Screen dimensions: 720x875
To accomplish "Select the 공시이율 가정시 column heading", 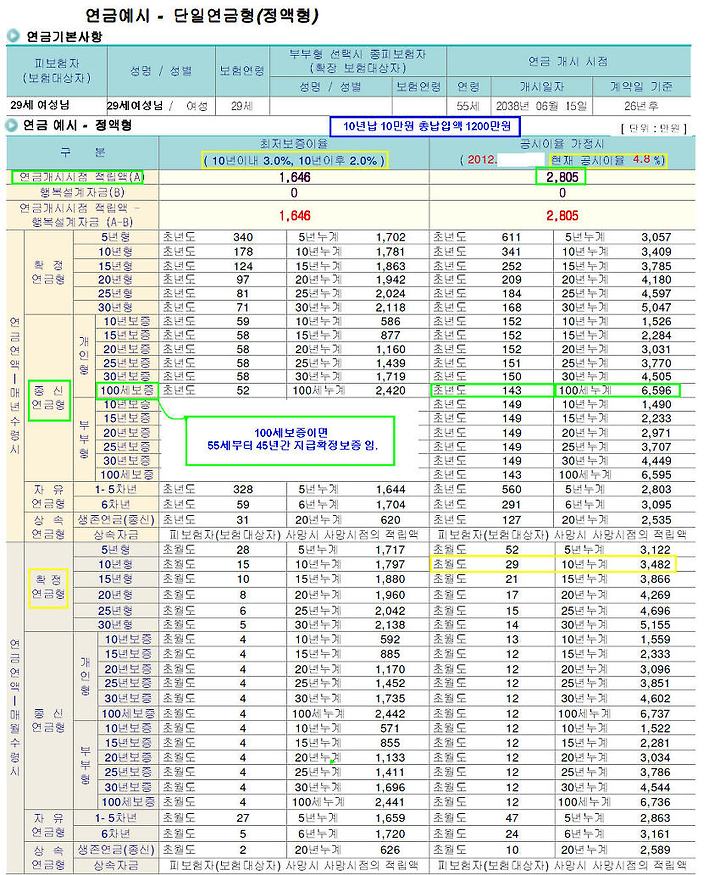I will [561, 144].
